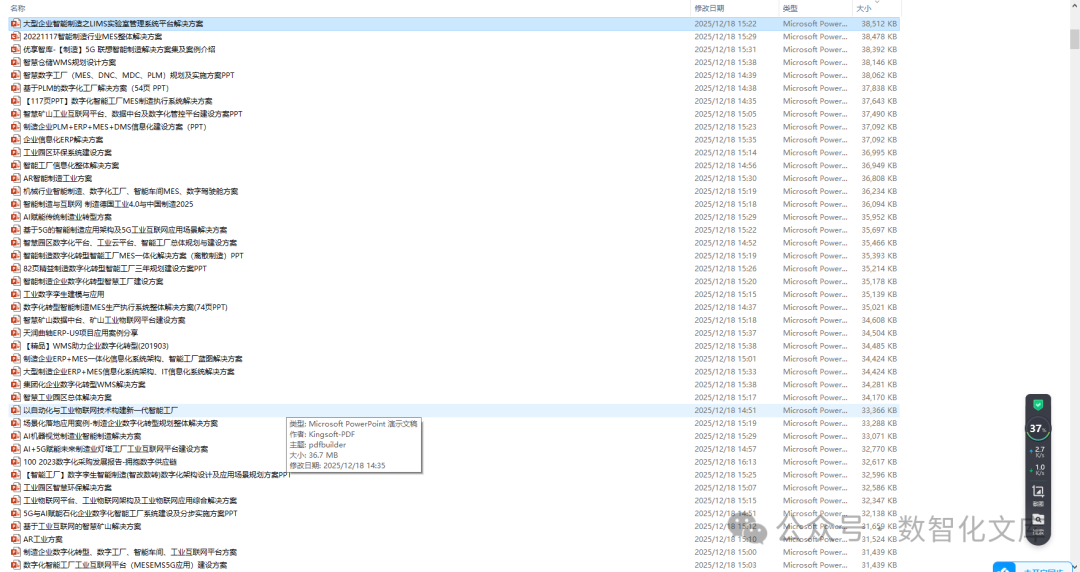
Task: Click the icon for 5G与AI赋能石化企业数字化智能工厂
Action: click(16, 513)
